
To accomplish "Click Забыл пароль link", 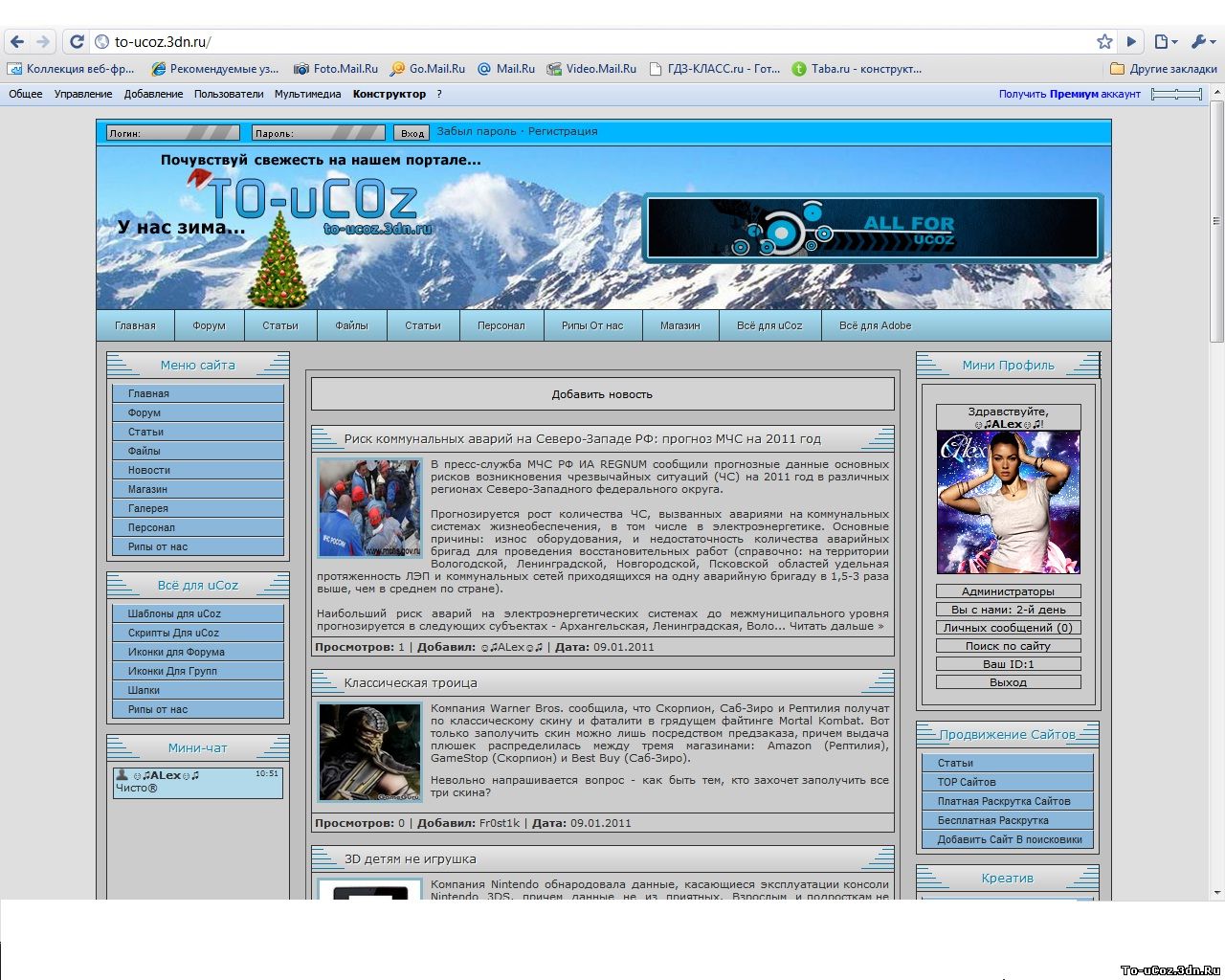I will point(477,131).
